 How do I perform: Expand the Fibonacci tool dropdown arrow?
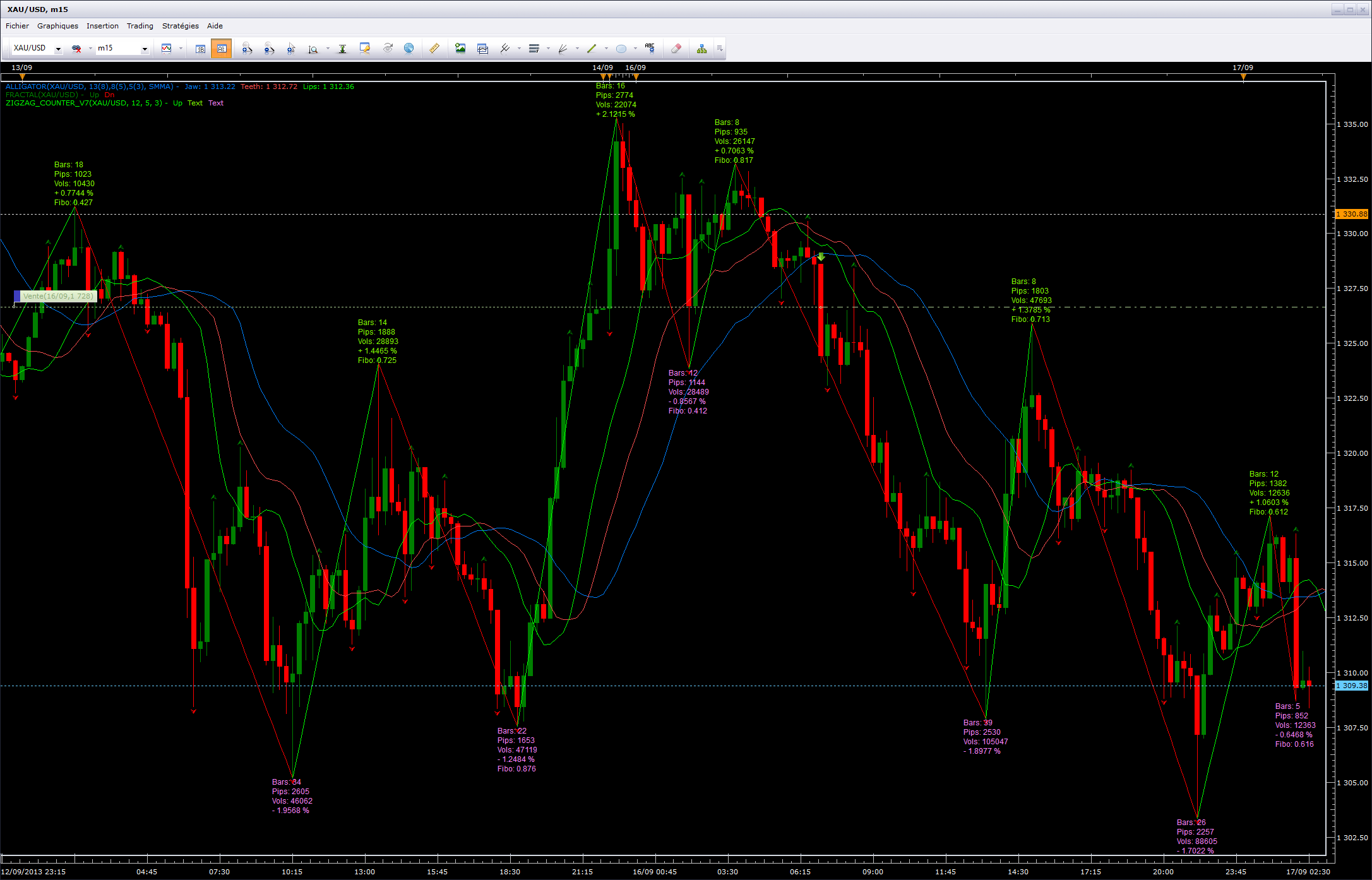coord(548,49)
